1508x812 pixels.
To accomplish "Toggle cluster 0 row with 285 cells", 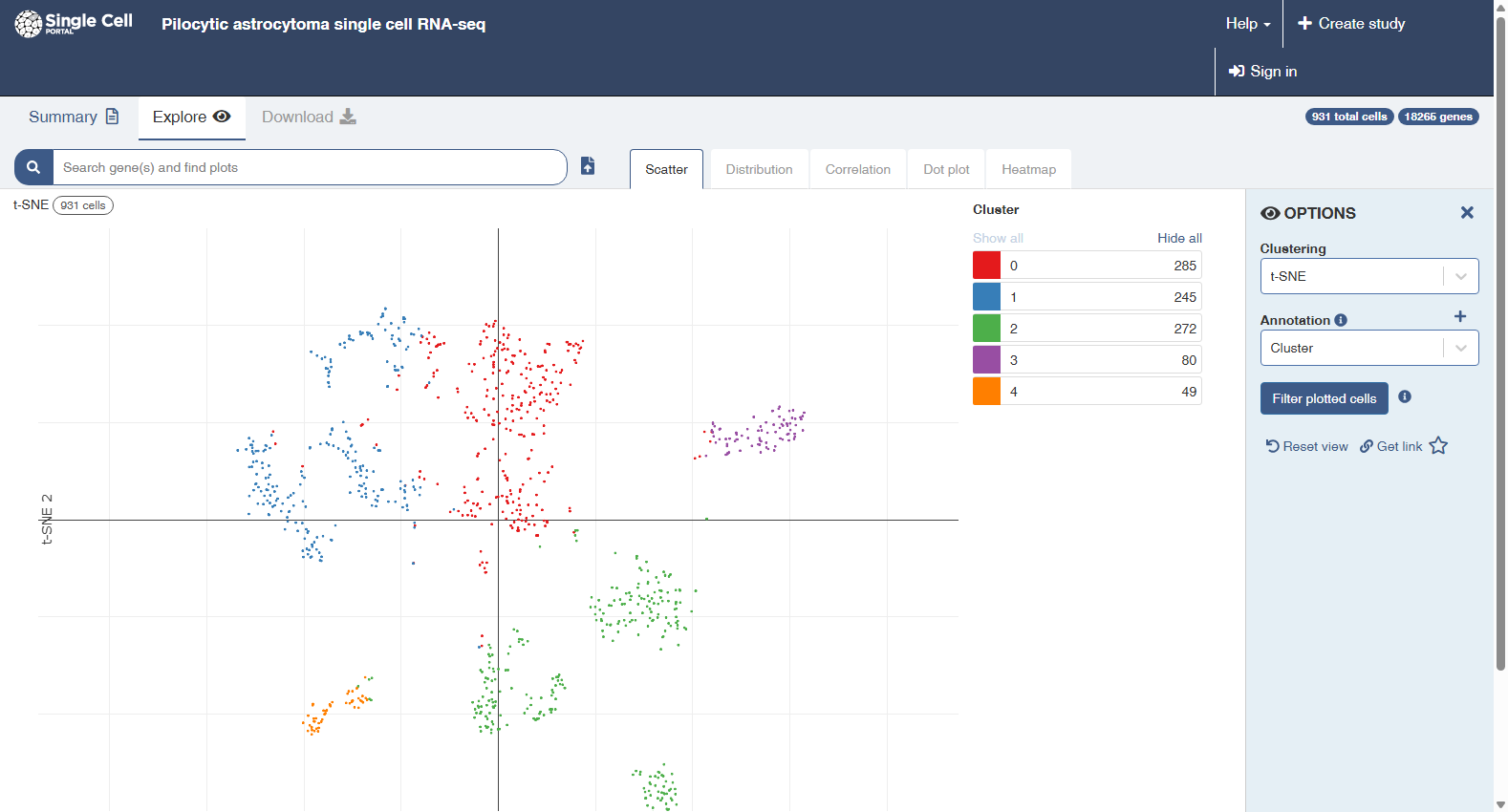I will (1088, 265).
